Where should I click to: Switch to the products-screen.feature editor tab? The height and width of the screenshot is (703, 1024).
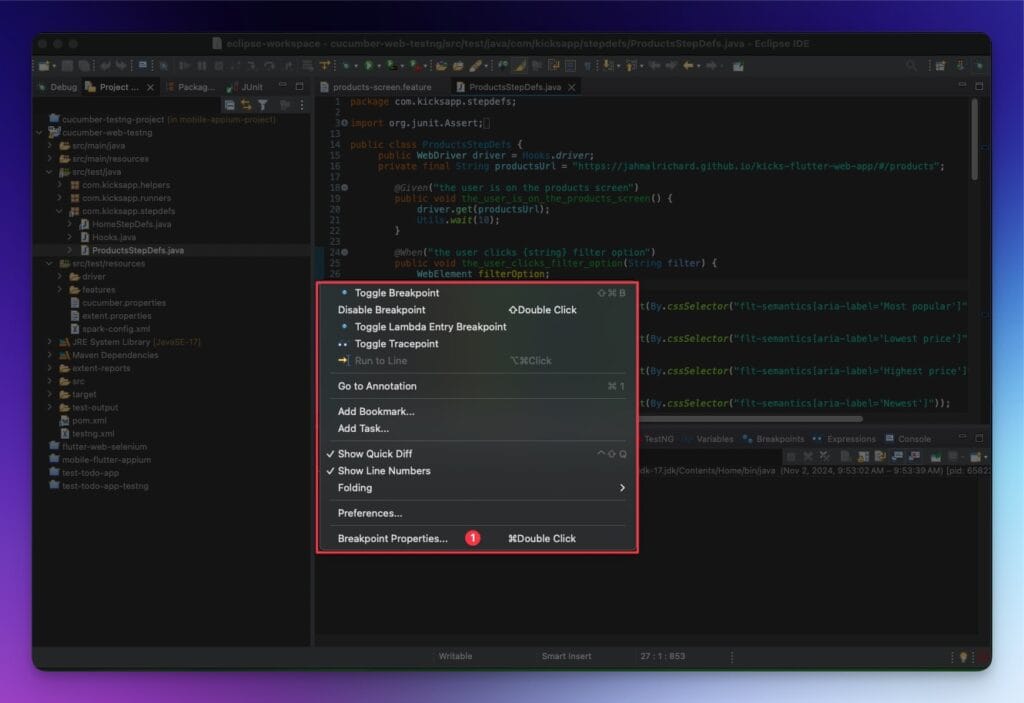[x=377, y=87]
